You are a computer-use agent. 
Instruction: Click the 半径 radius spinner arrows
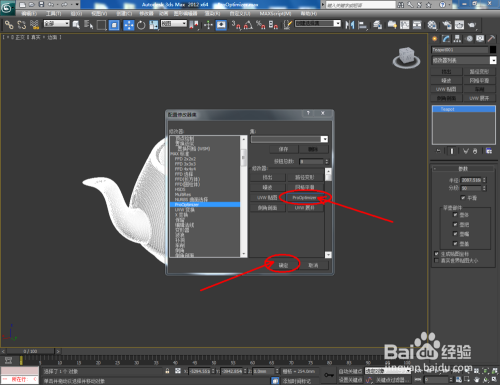(484, 180)
